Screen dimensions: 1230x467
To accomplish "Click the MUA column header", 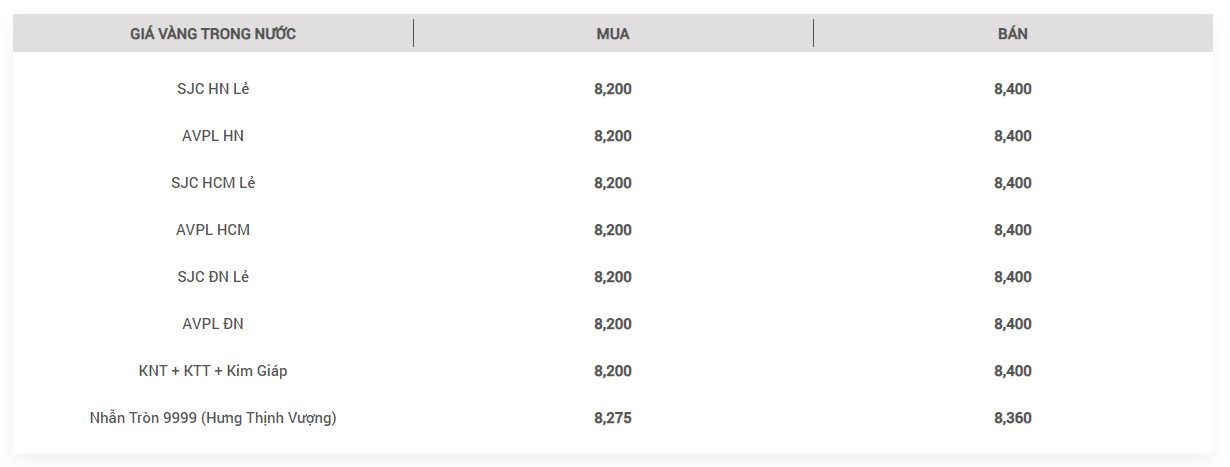I will (x=613, y=34).
